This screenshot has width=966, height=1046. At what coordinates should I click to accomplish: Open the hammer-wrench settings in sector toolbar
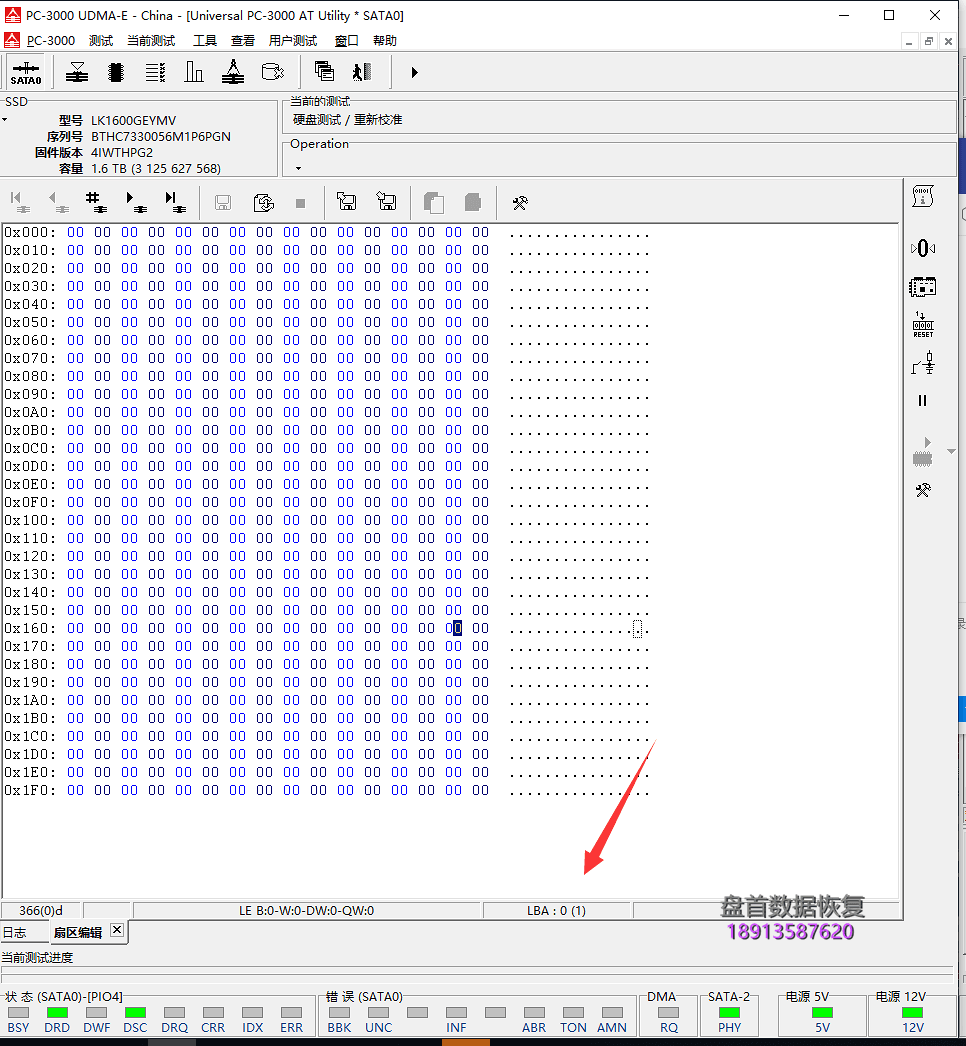[x=520, y=203]
